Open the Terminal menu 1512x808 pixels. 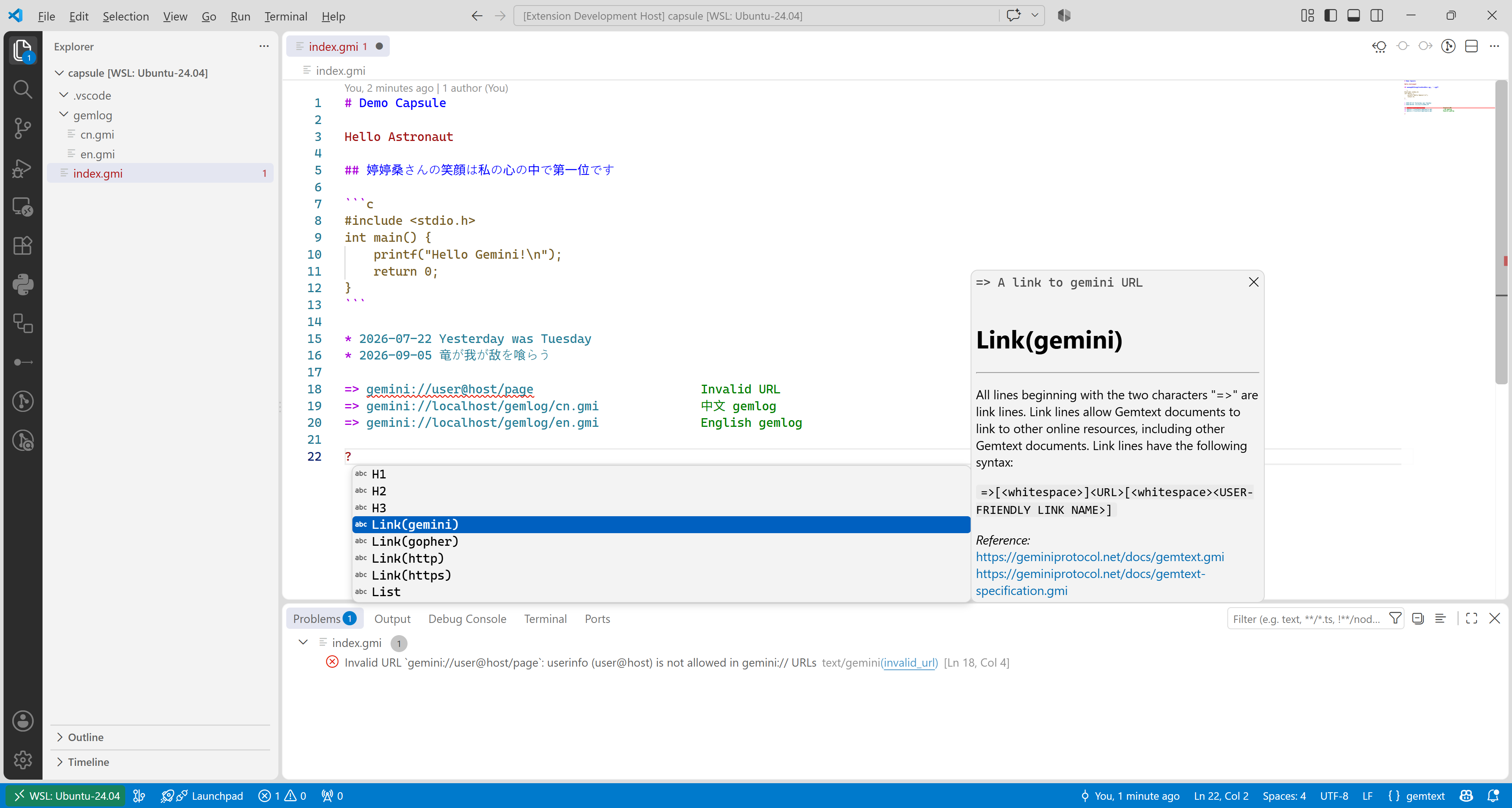[285, 16]
